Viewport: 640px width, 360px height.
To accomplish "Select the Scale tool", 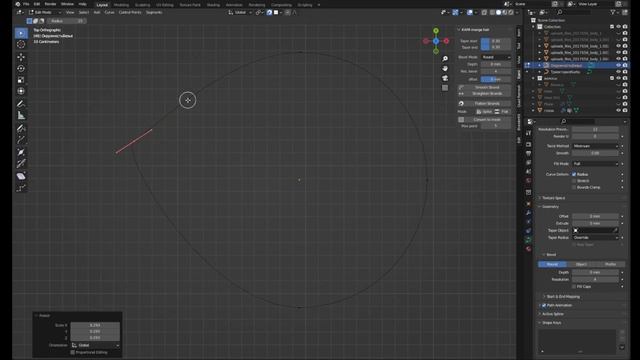I will [x=21, y=80].
